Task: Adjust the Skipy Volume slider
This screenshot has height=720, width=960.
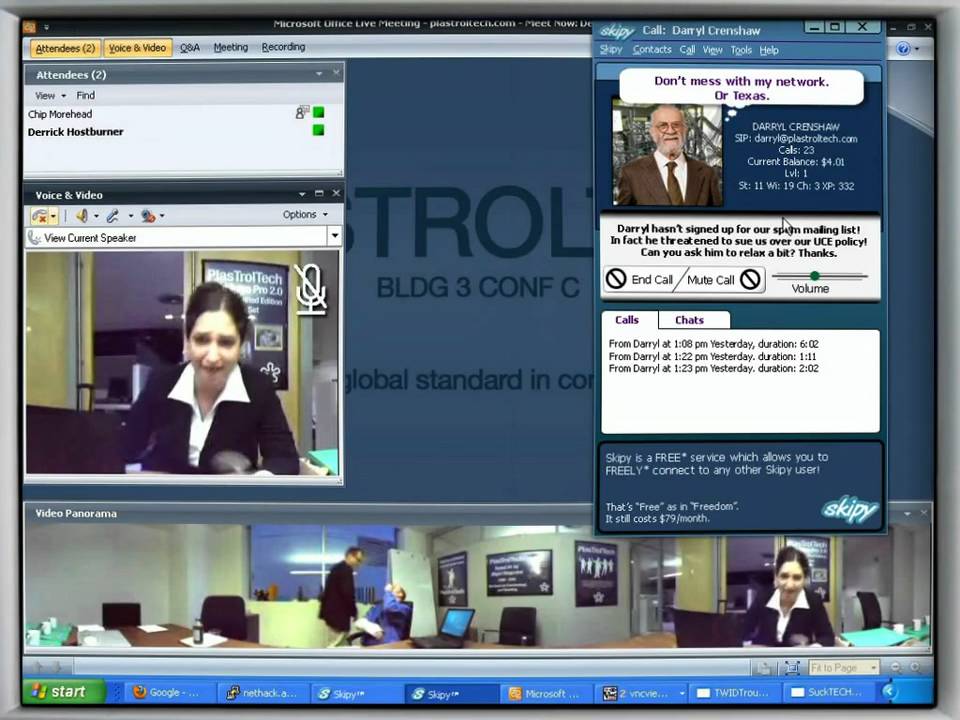Action: pyautogui.click(x=815, y=276)
